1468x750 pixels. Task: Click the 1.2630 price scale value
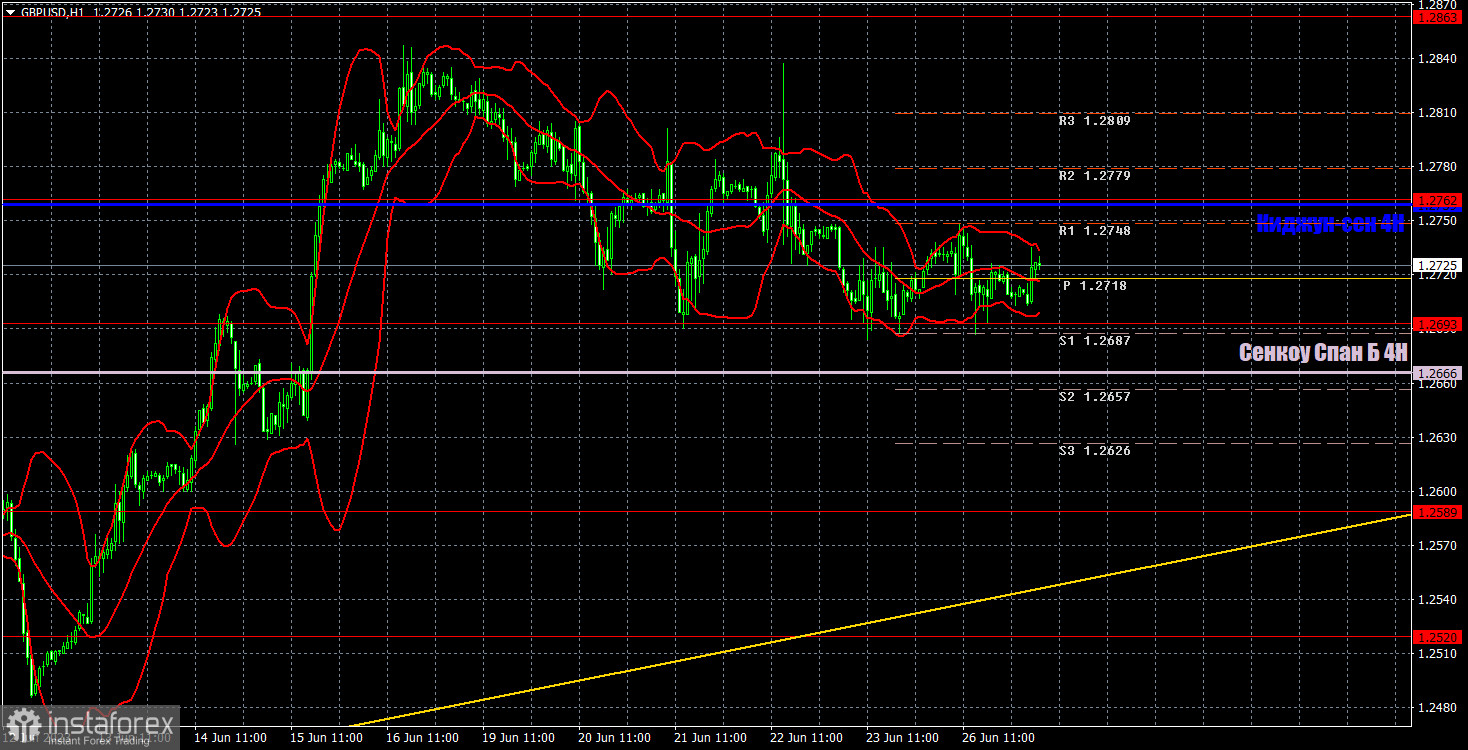pyautogui.click(x=1436, y=438)
